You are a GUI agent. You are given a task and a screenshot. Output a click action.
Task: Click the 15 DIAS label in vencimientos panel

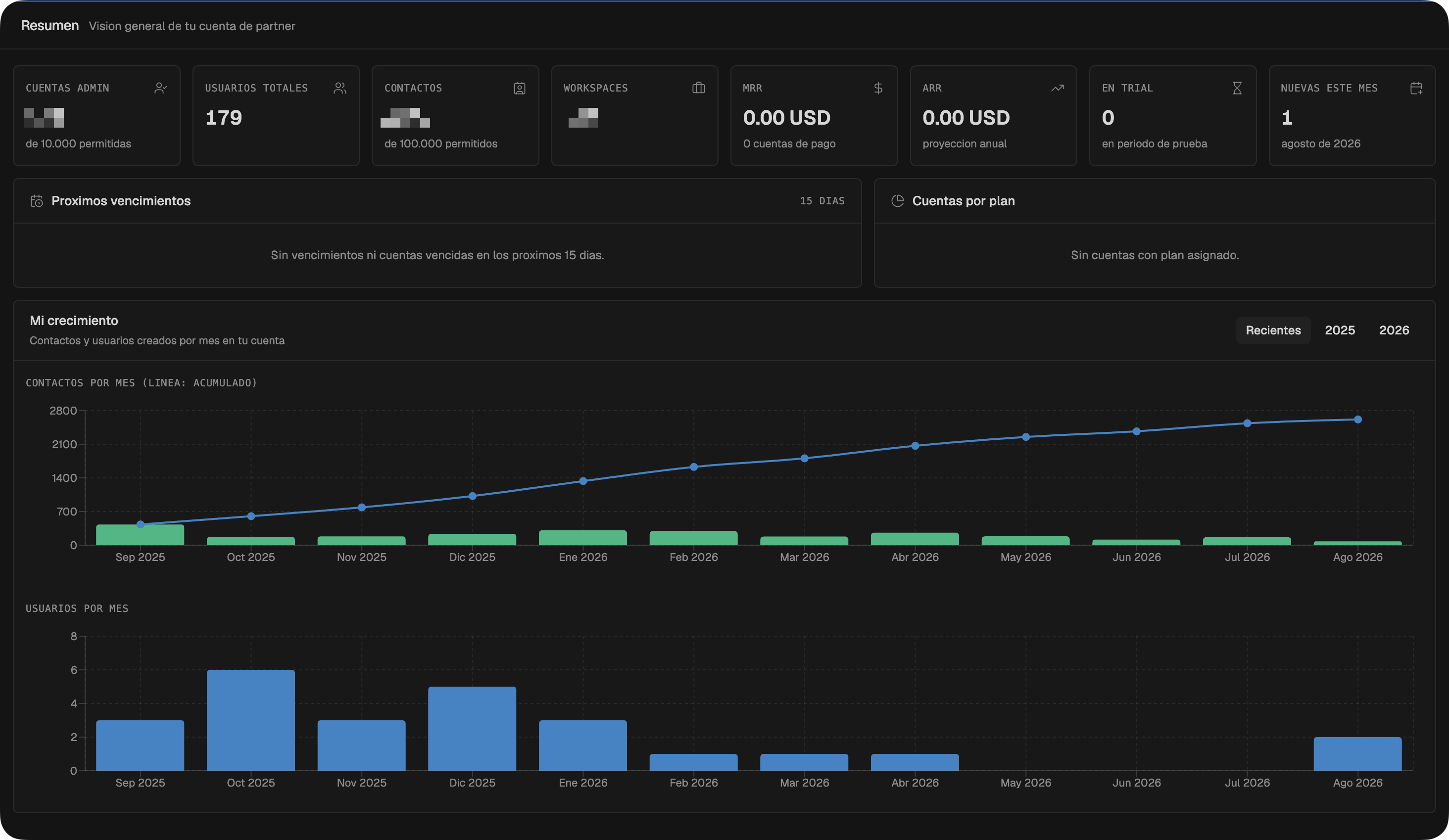pyautogui.click(x=822, y=201)
